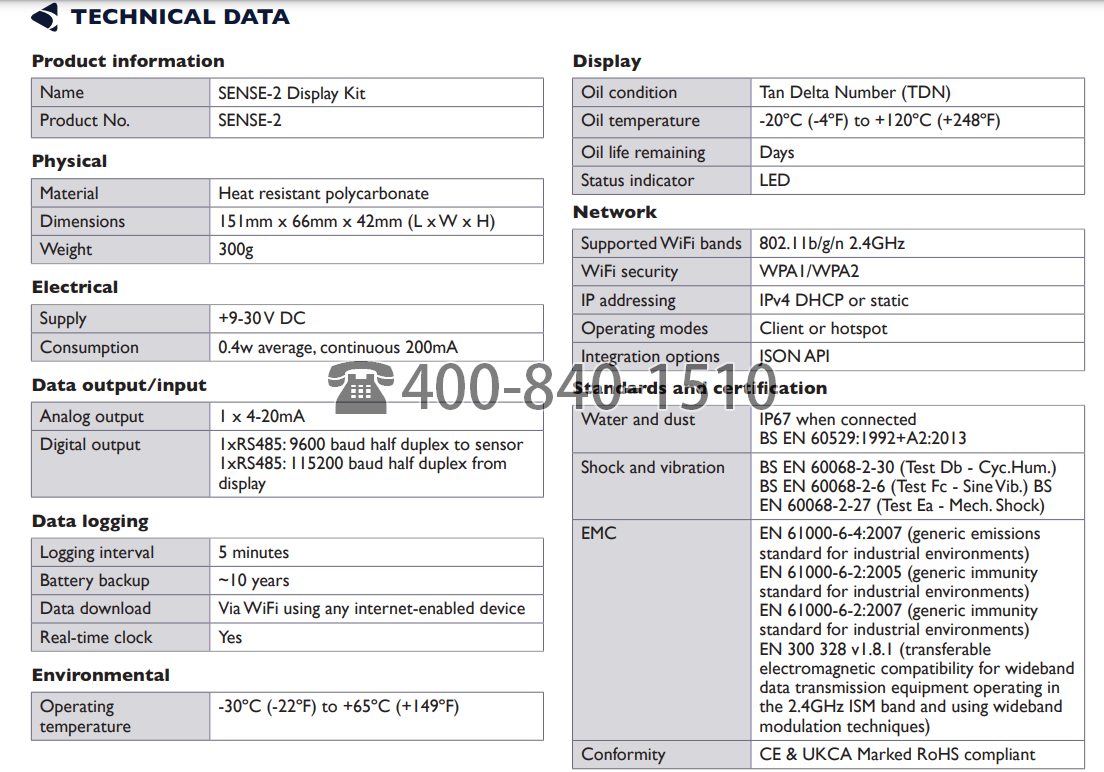Select "0.4w average, continuous 200mA" value
This screenshot has width=1104, height=772.
pos(338,347)
